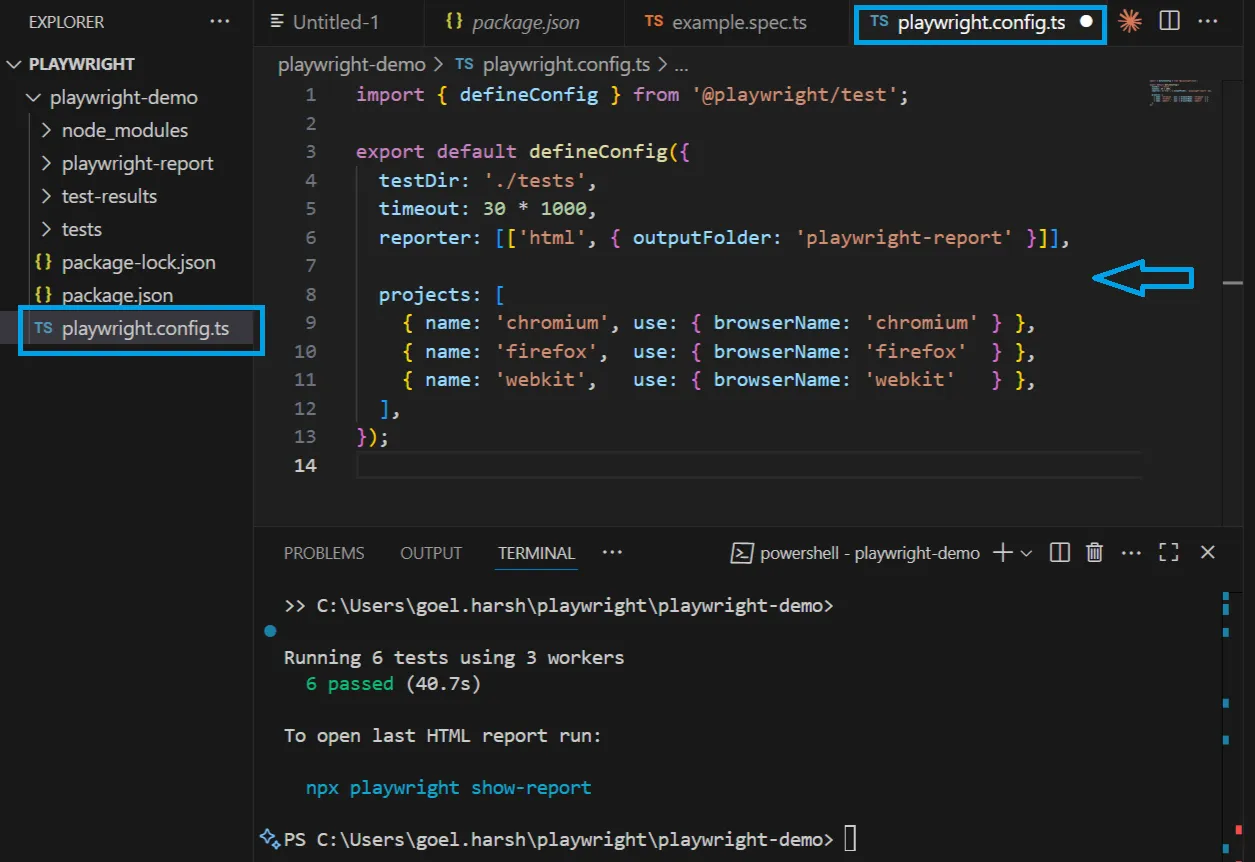Collapse the playwright-demo folder

tap(33, 97)
